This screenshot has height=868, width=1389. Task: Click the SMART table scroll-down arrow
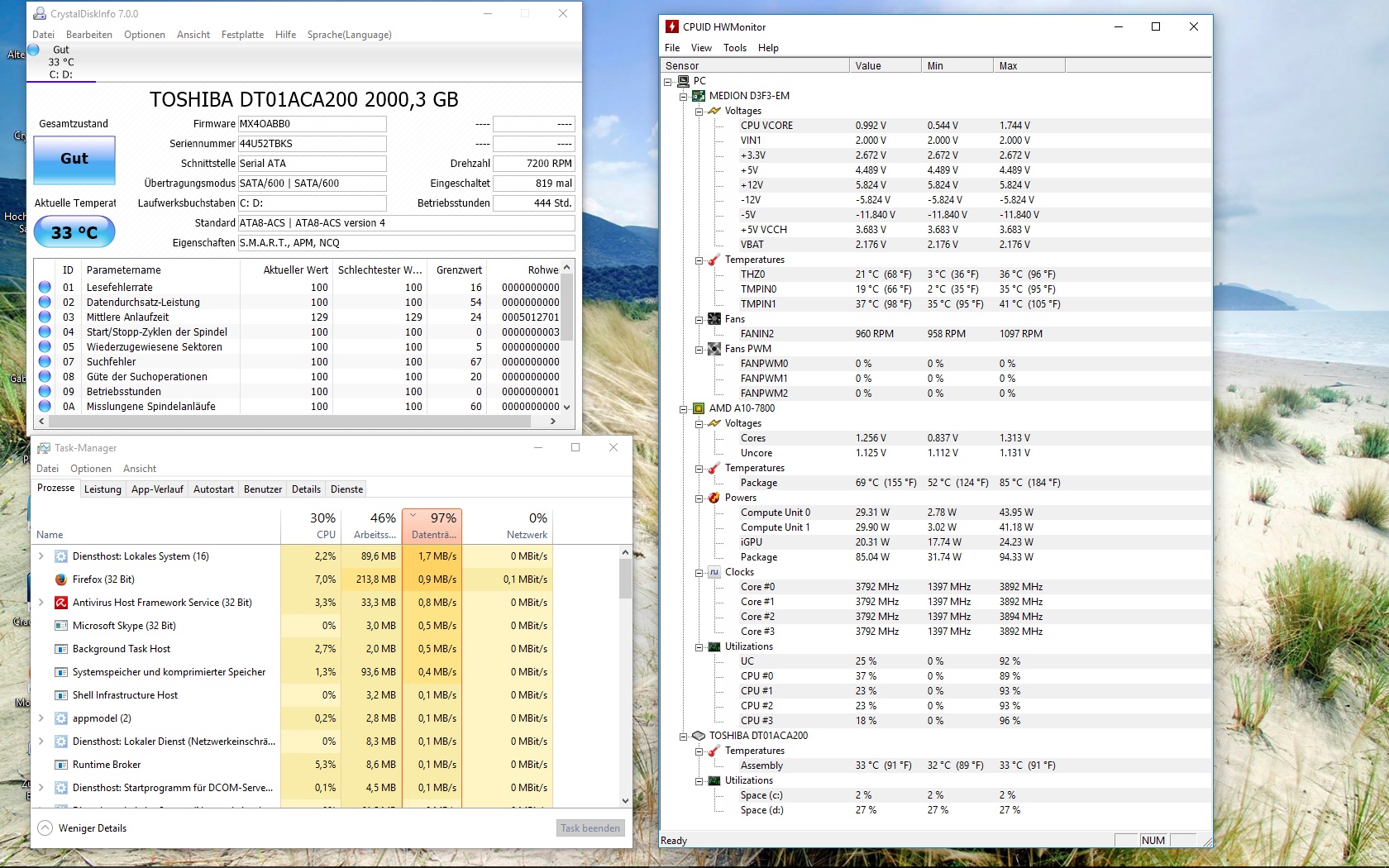(566, 407)
